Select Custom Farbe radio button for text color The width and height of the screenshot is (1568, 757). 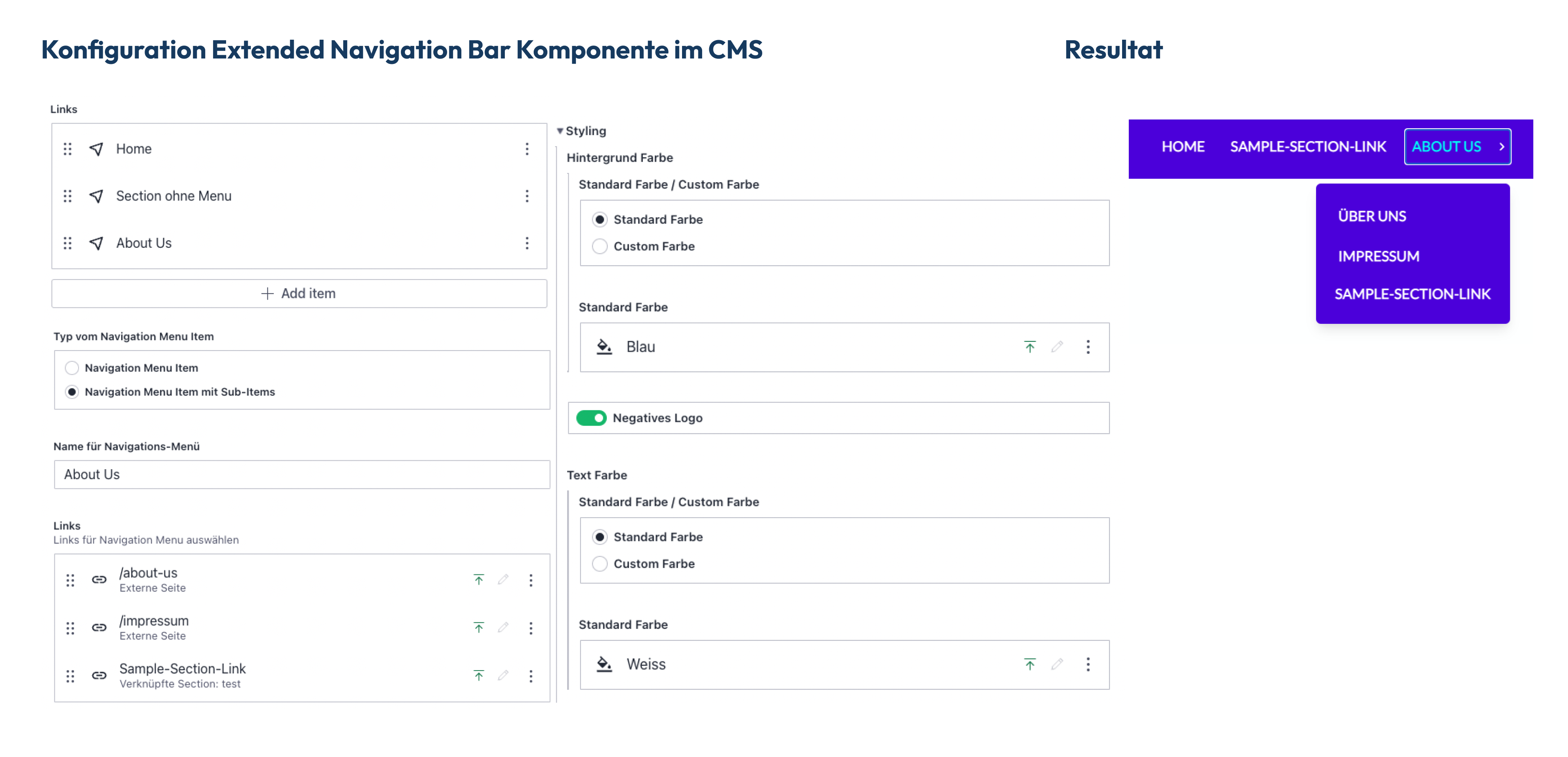[600, 563]
